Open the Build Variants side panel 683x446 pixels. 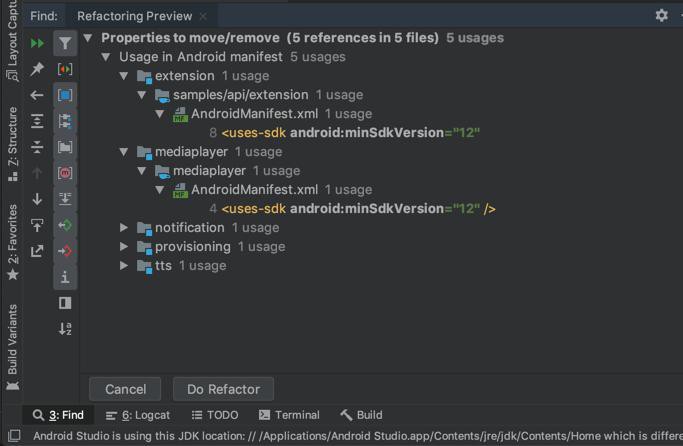click(x=13, y=347)
